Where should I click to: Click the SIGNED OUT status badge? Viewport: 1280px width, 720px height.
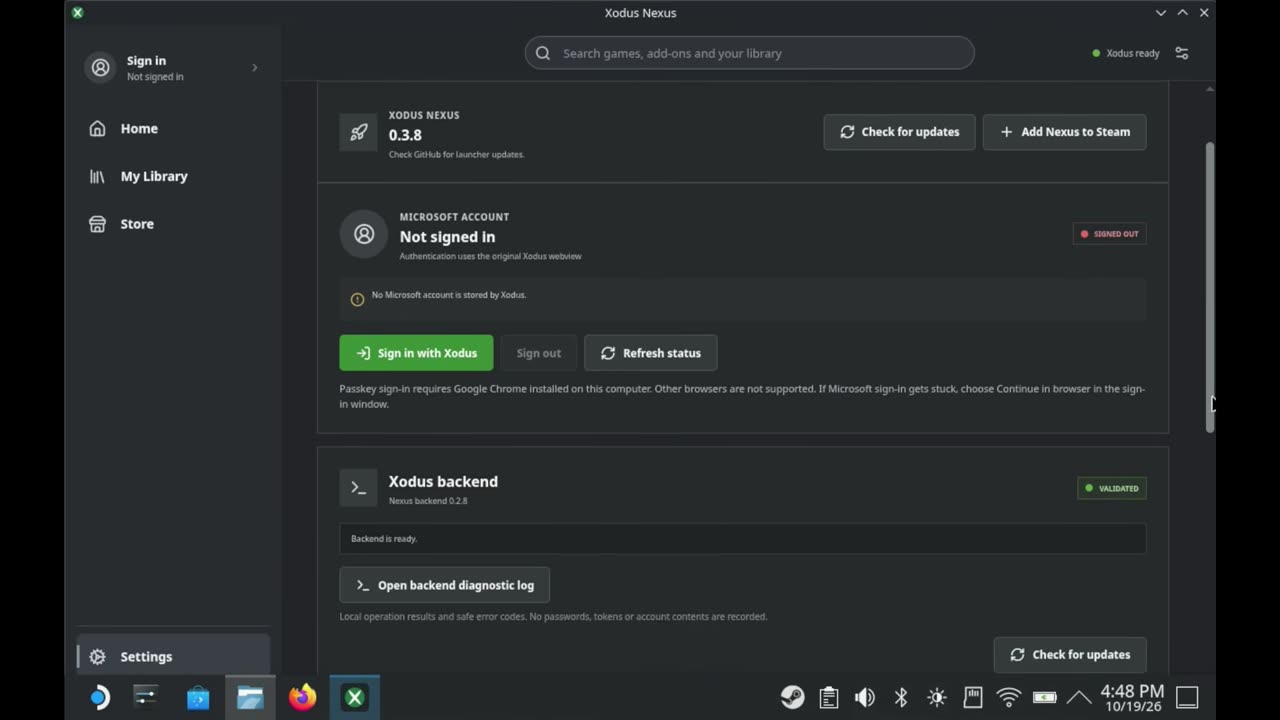click(x=1109, y=234)
